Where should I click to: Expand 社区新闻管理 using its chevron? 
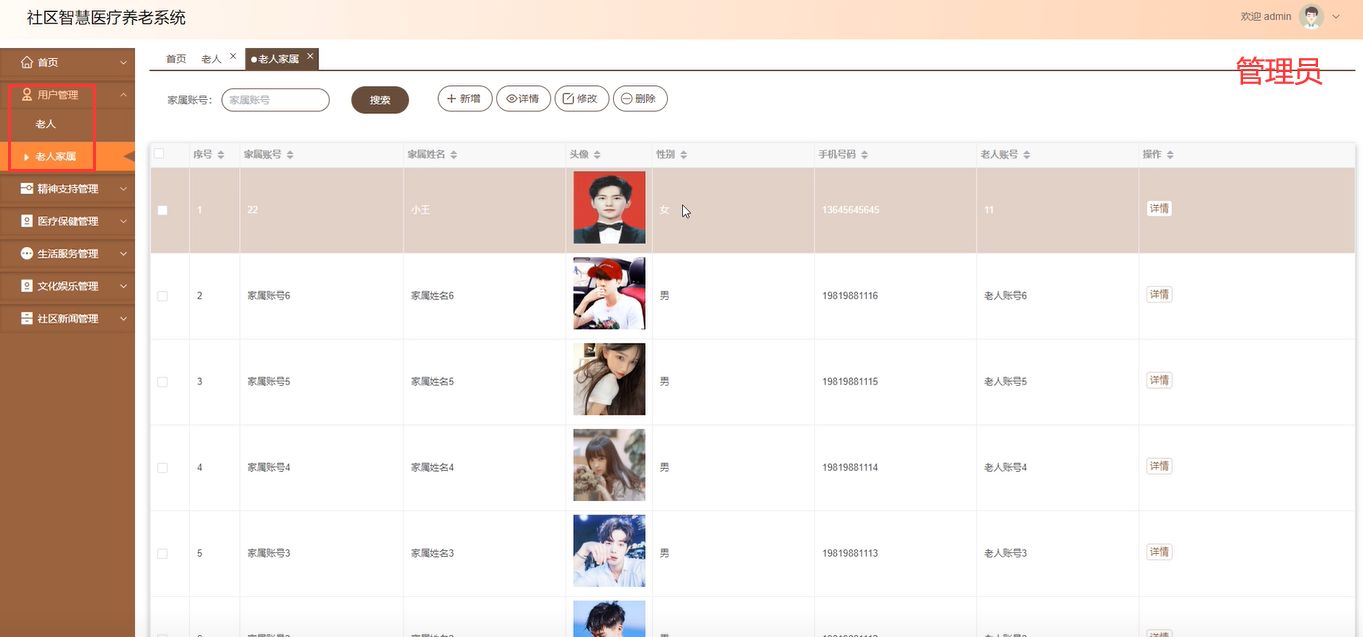(x=123, y=319)
